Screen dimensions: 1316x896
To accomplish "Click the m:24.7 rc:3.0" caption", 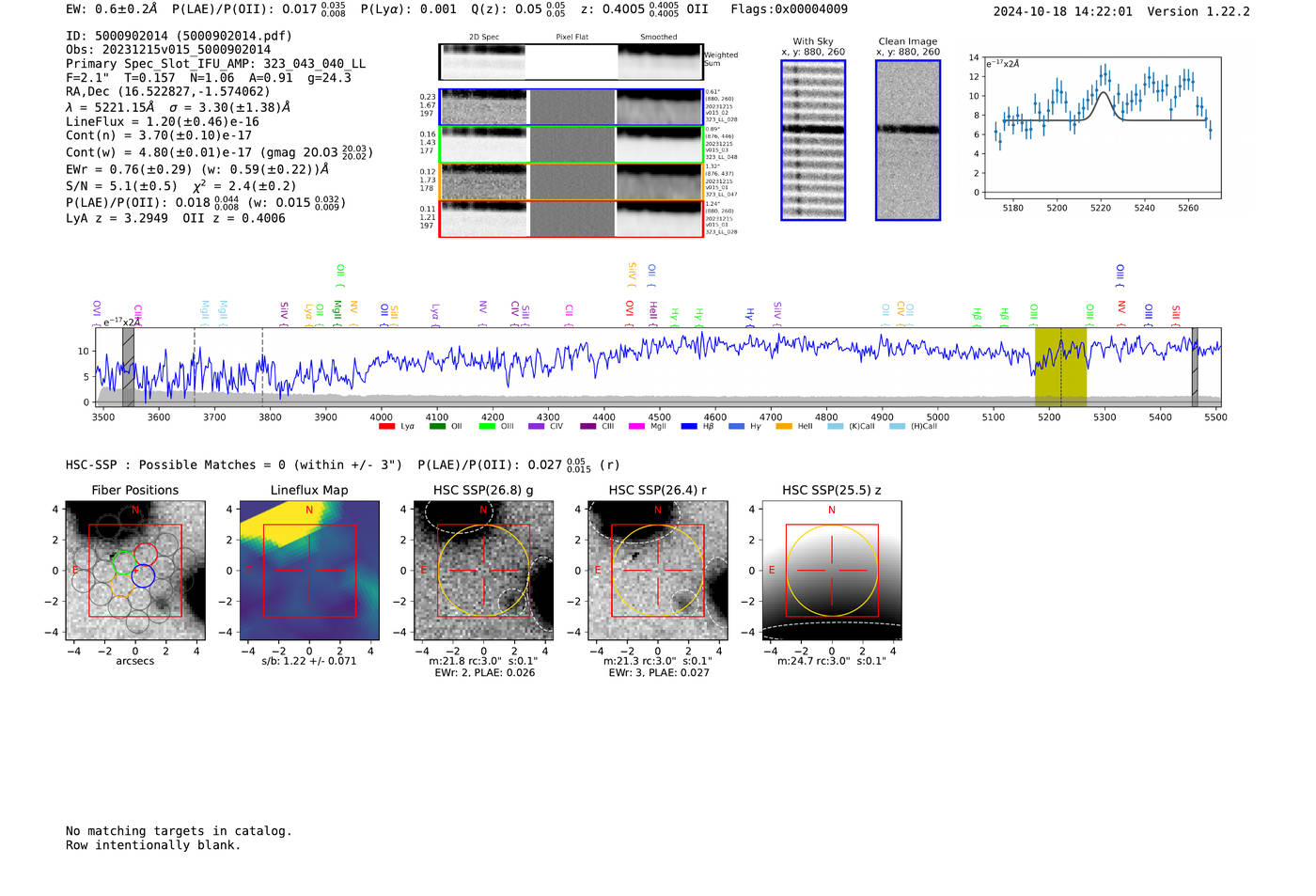I will tap(832, 661).
